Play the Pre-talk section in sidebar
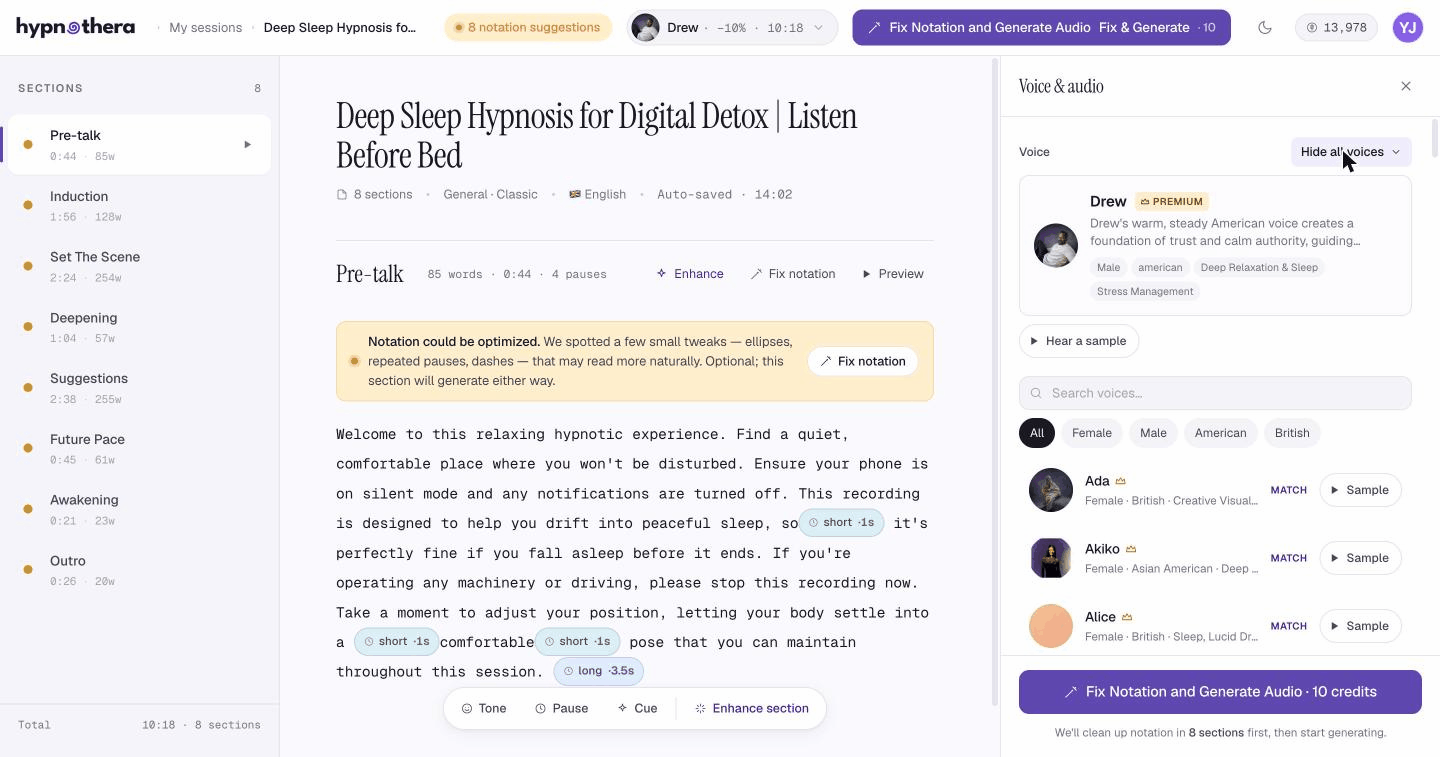The image size is (1440, 757). pyautogui.click(x=248, y=145)
